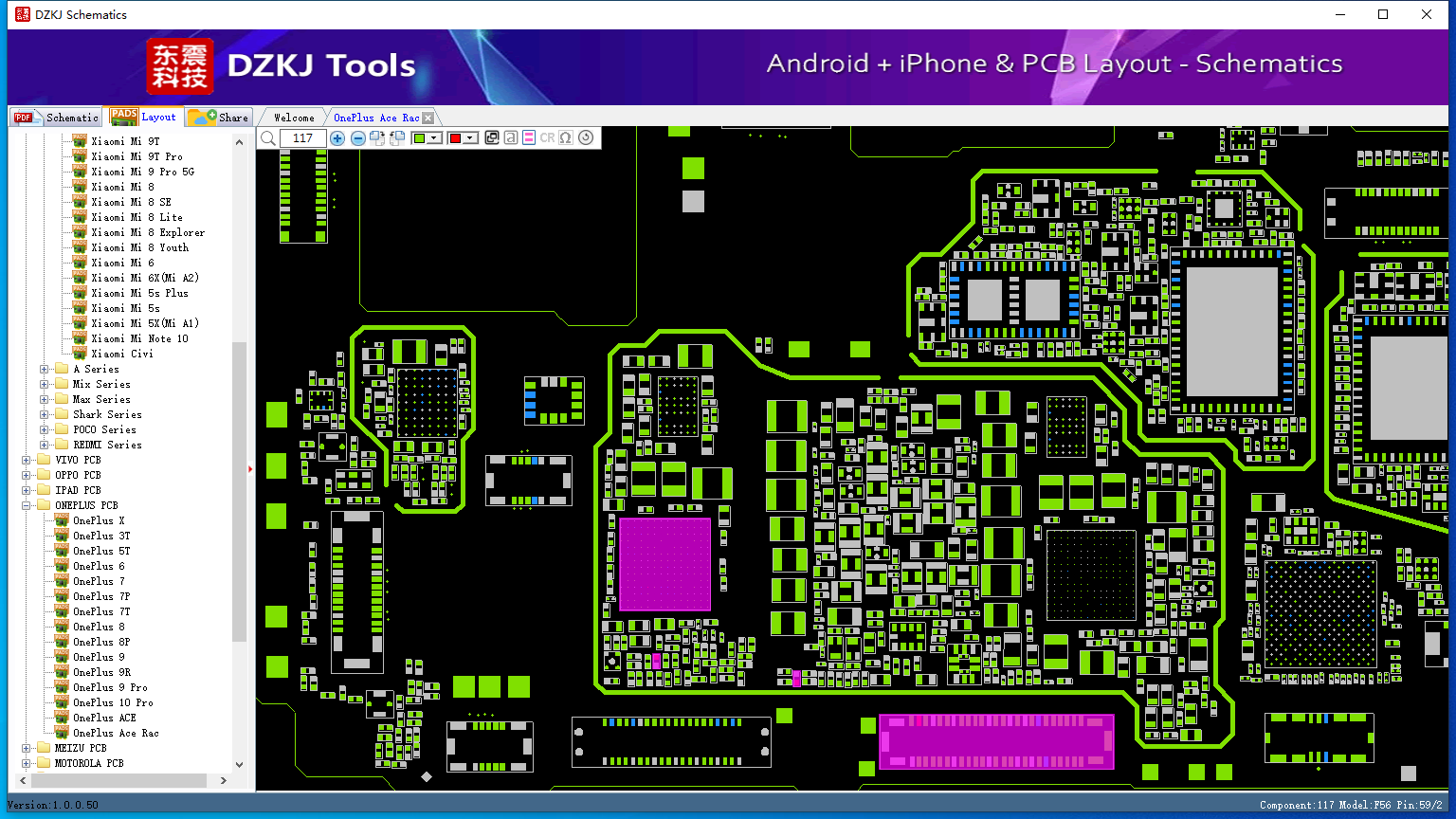Rotate the board clockwise using the first rotate icon
The width and height of the screenshot is (1456, 819).
click(x=377, y=138)
